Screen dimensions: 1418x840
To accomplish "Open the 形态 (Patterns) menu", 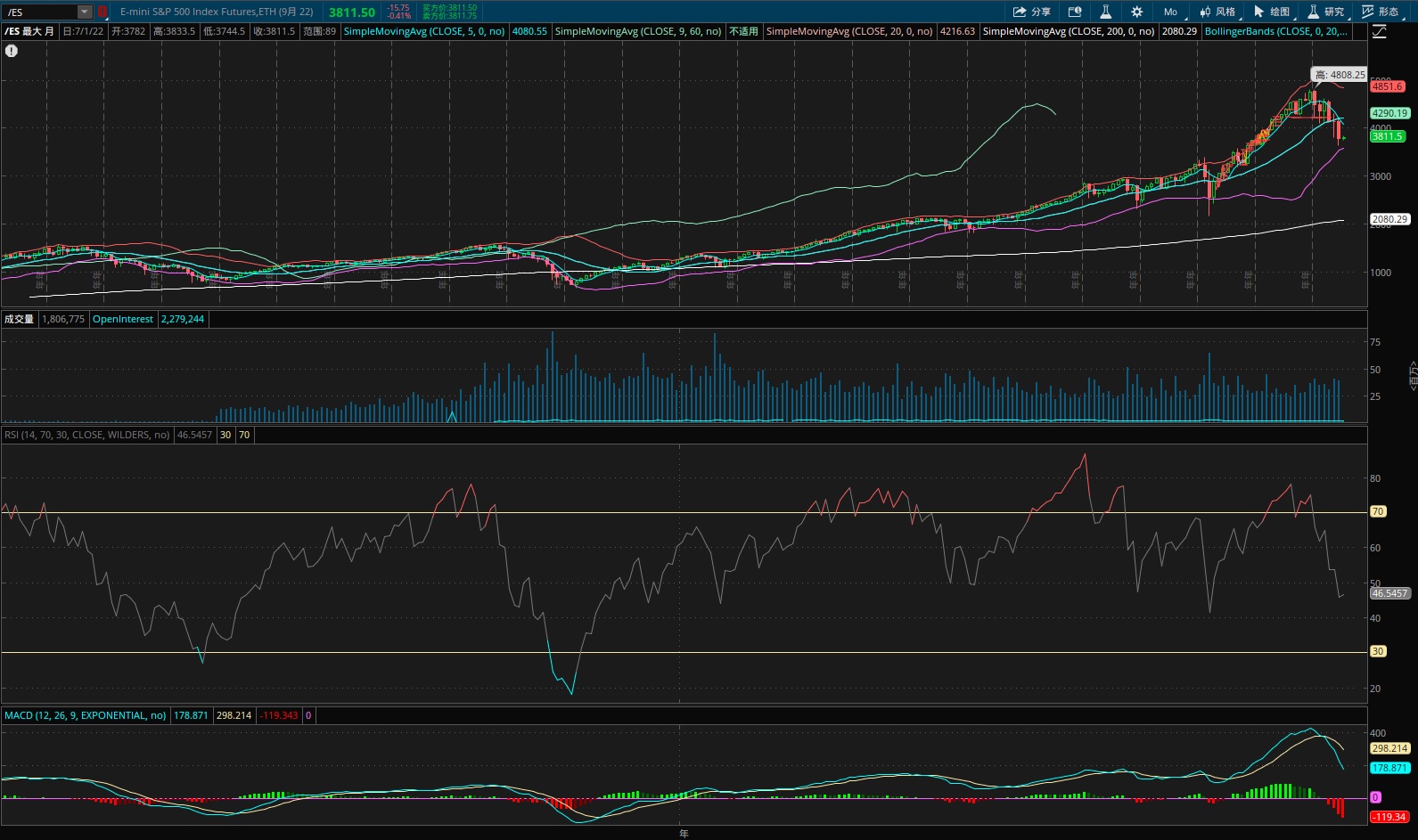I will 1381,12.
